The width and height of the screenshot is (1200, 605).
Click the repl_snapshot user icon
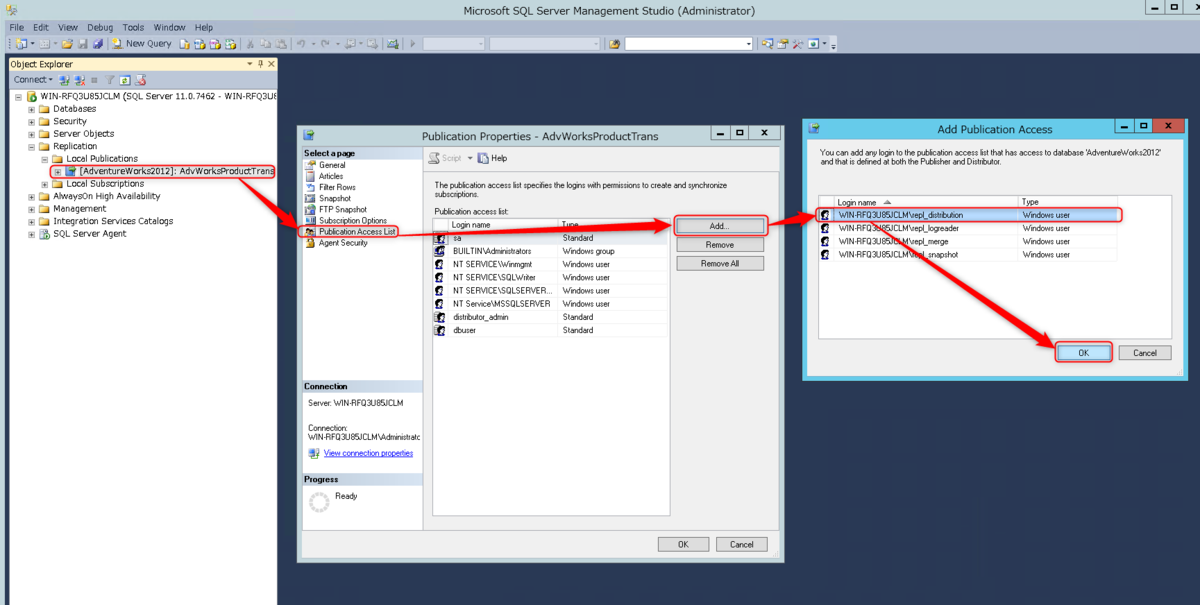tap(825, 254)
